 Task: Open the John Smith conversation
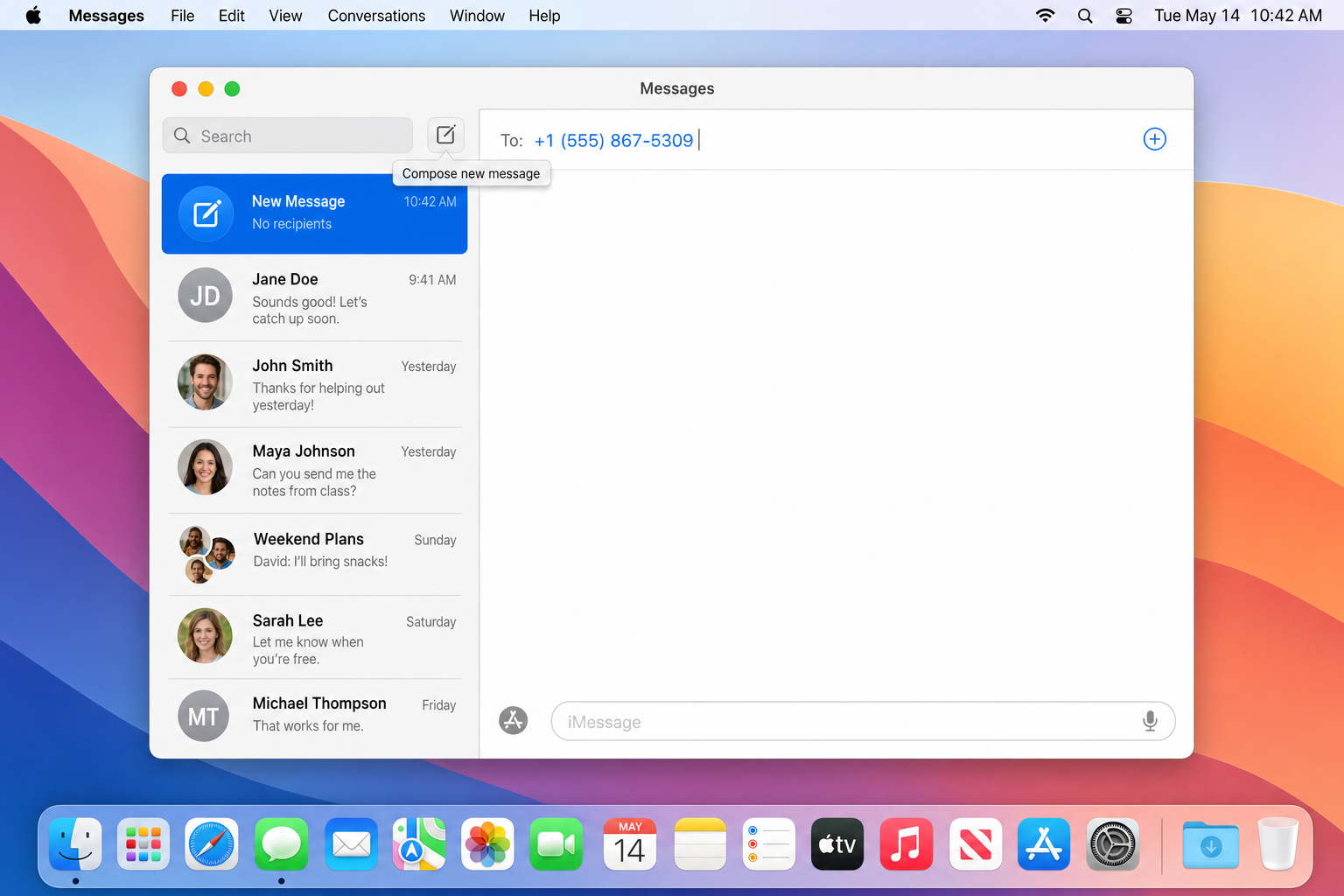coord(314,384)
